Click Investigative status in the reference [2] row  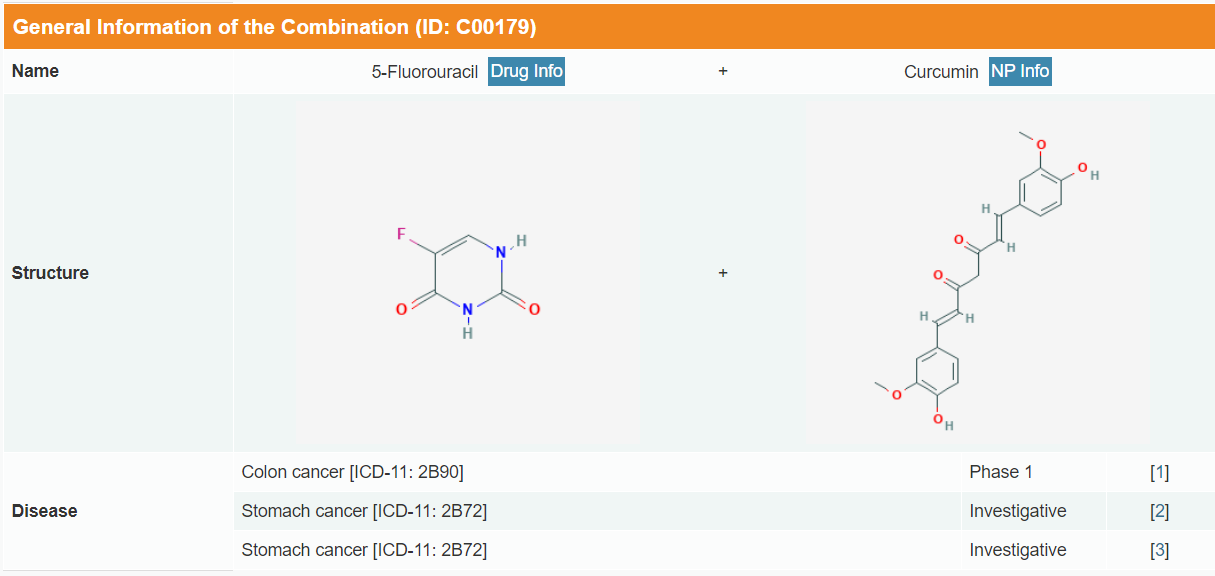[1017, 511]
